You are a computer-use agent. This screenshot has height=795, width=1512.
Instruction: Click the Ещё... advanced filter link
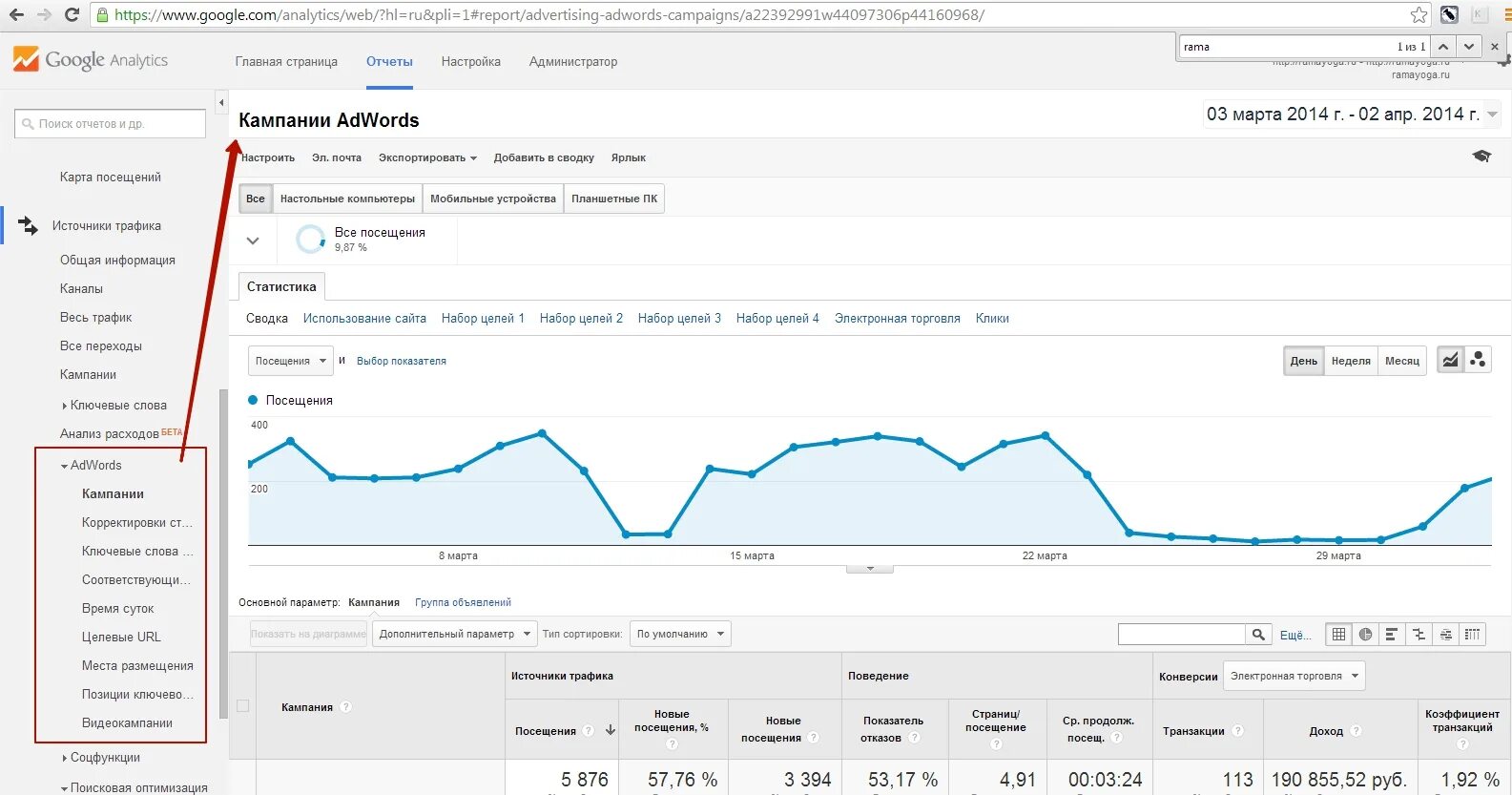pos(1295,635)
